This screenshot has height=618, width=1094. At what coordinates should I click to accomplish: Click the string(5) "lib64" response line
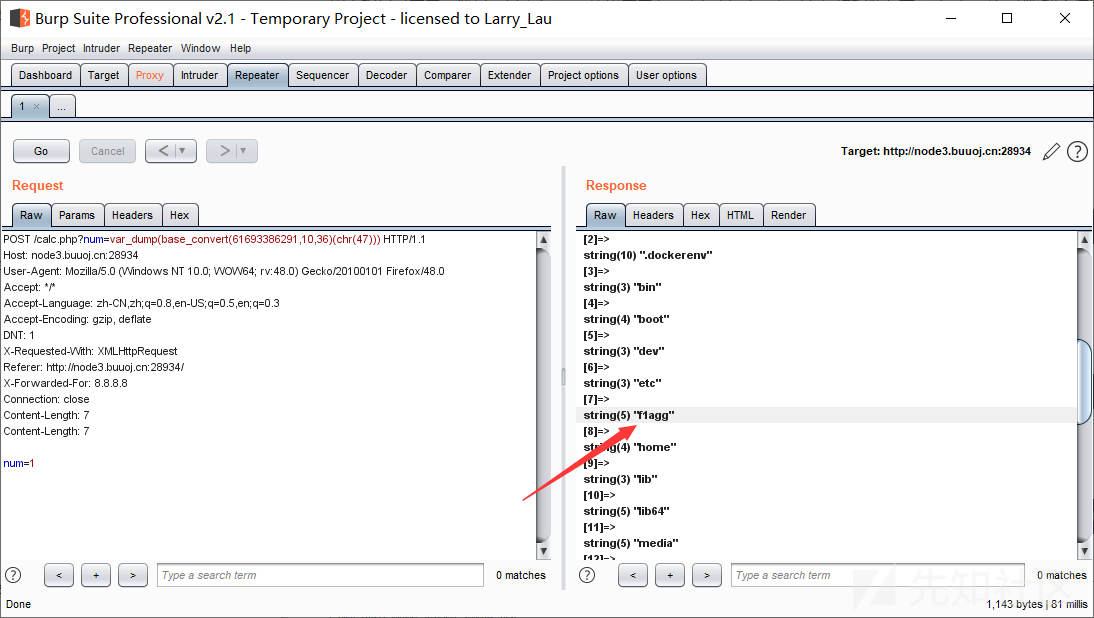pyautogui.click(x=627, y=511)
